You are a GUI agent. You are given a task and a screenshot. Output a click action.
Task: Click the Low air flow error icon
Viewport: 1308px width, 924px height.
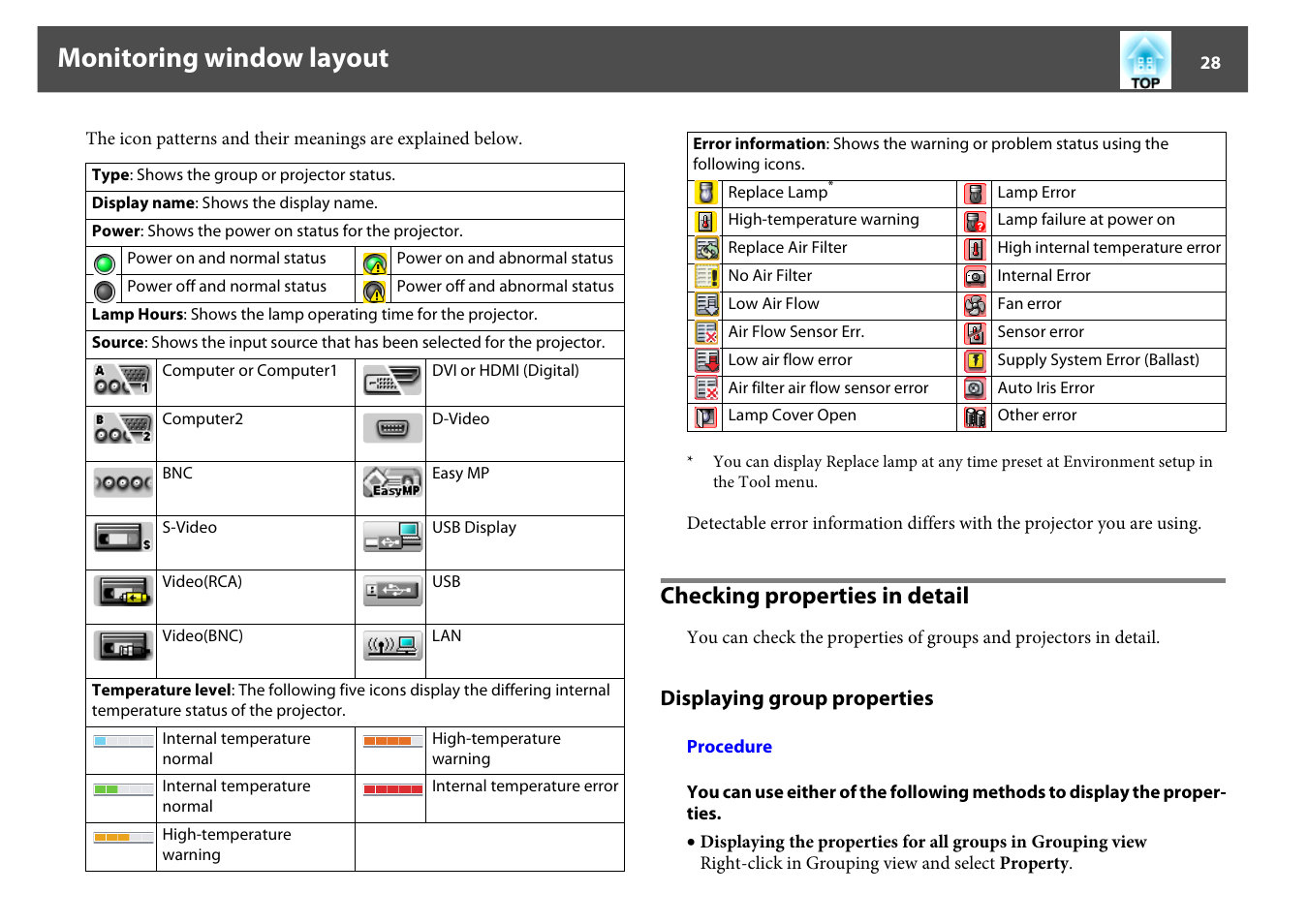point(706,361)
